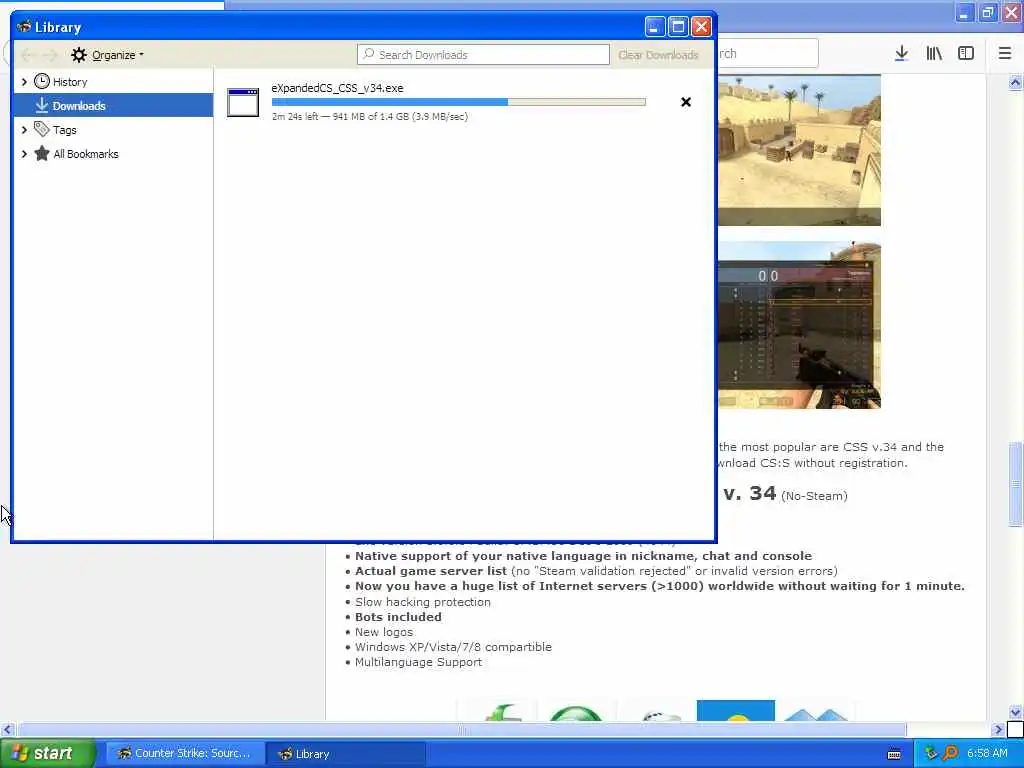
Task: Open the browser hamburger menu
Action: pos(1004,54)
